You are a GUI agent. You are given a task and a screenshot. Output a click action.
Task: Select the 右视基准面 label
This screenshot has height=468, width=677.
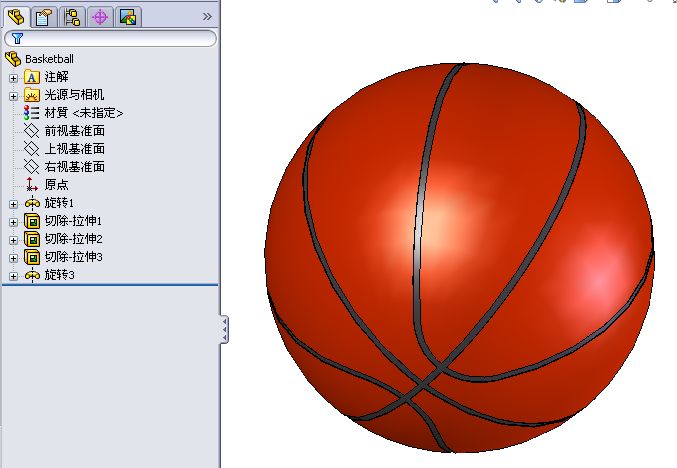tap(75, 167)
